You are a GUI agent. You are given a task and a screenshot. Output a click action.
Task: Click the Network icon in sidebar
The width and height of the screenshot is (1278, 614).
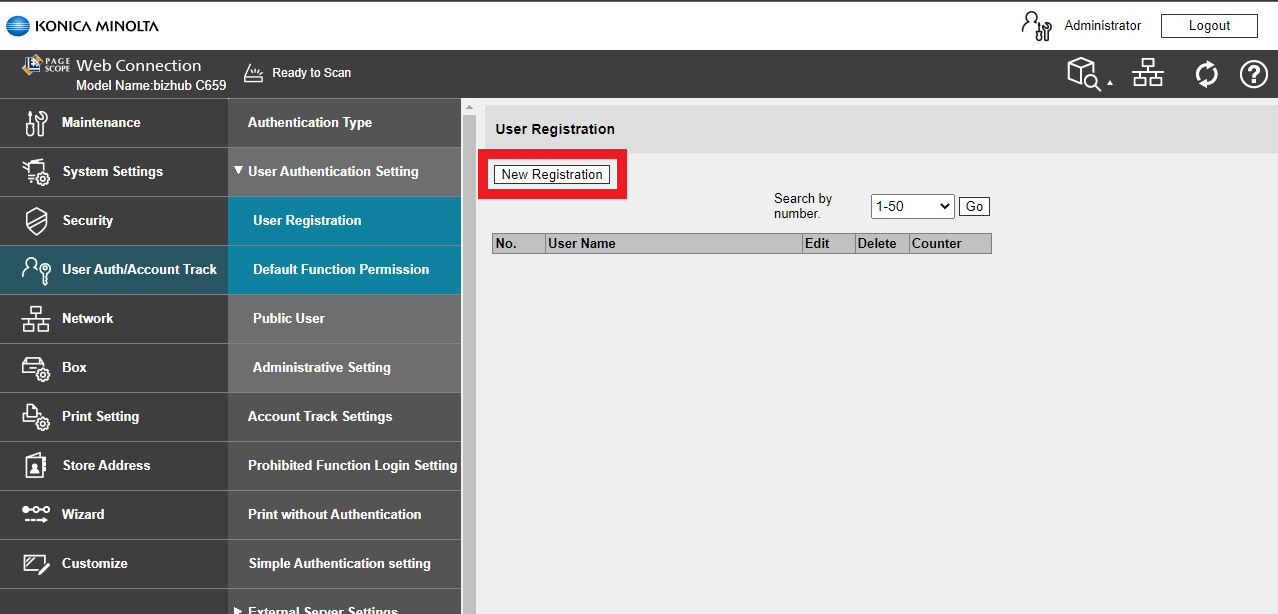click(x=36, y=319)
